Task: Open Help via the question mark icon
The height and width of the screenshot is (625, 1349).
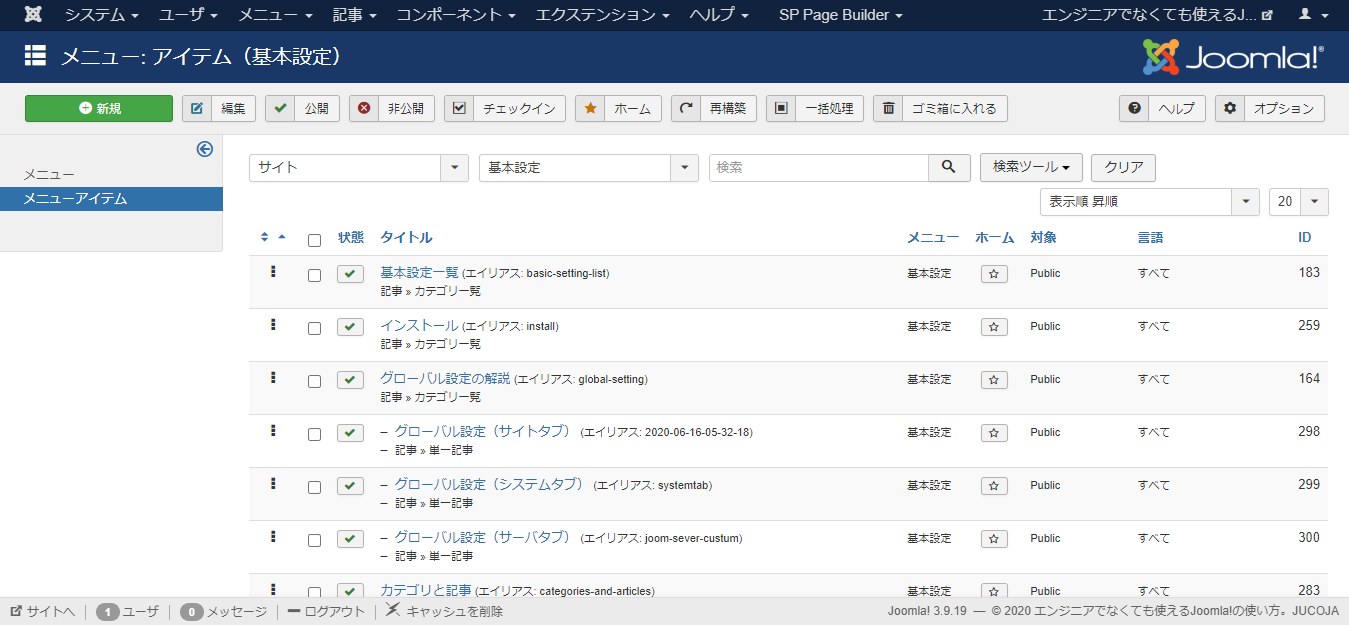Action: (1133, 108)
